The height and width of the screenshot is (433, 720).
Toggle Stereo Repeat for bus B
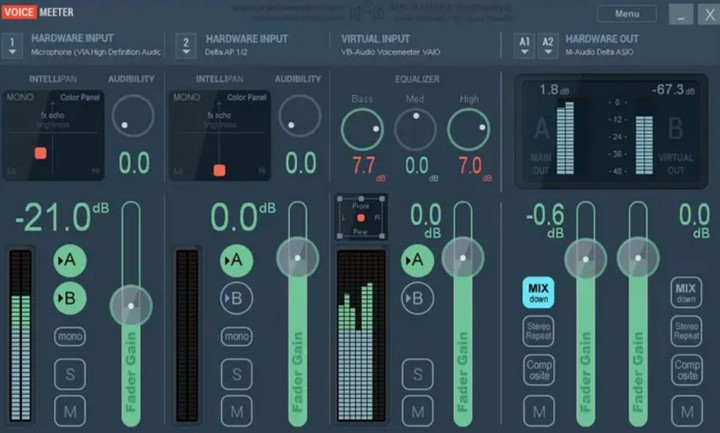point(686,331)
